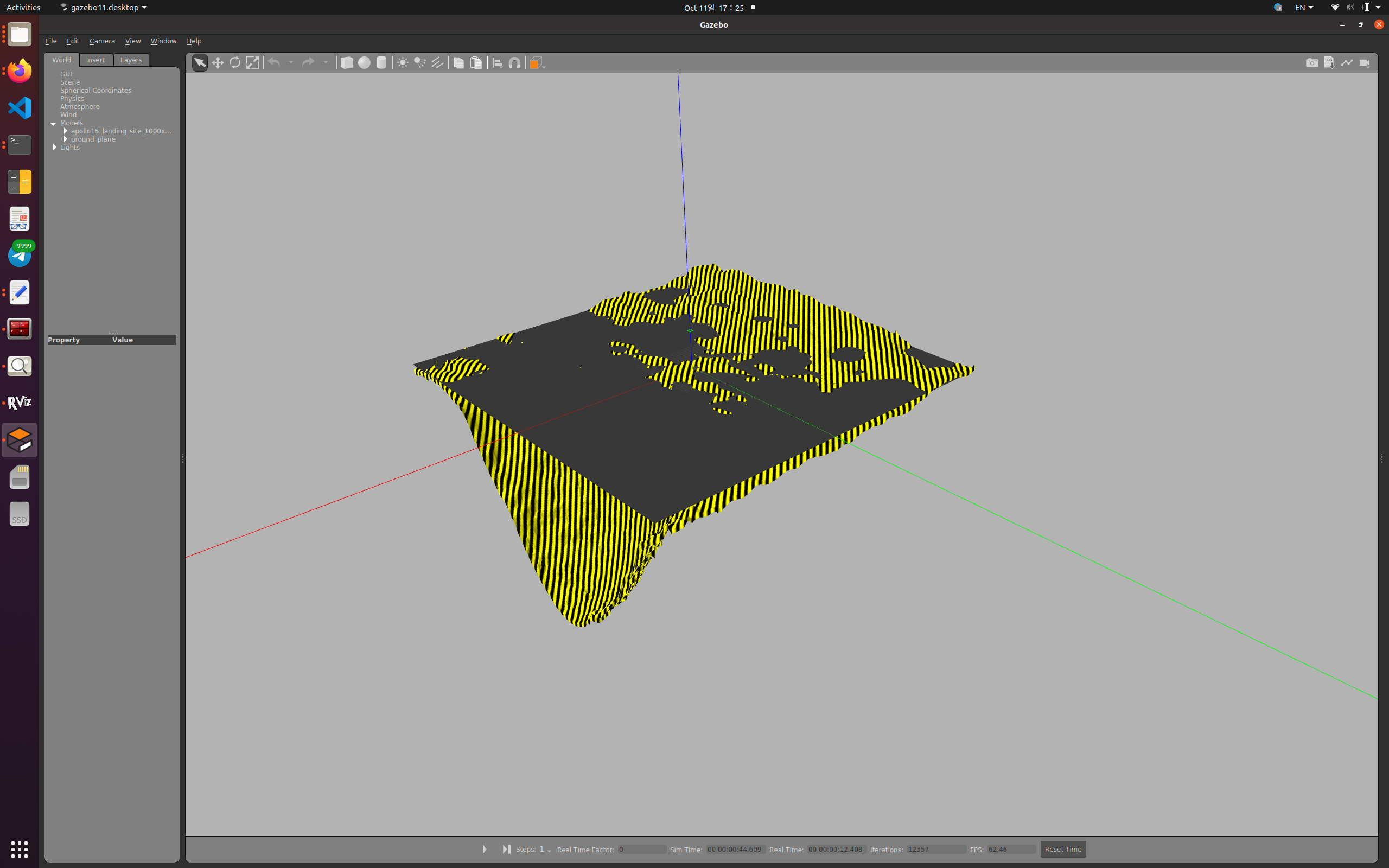The image size is (1389, 868).
Task: Insert a box shape
Action: 347,62
